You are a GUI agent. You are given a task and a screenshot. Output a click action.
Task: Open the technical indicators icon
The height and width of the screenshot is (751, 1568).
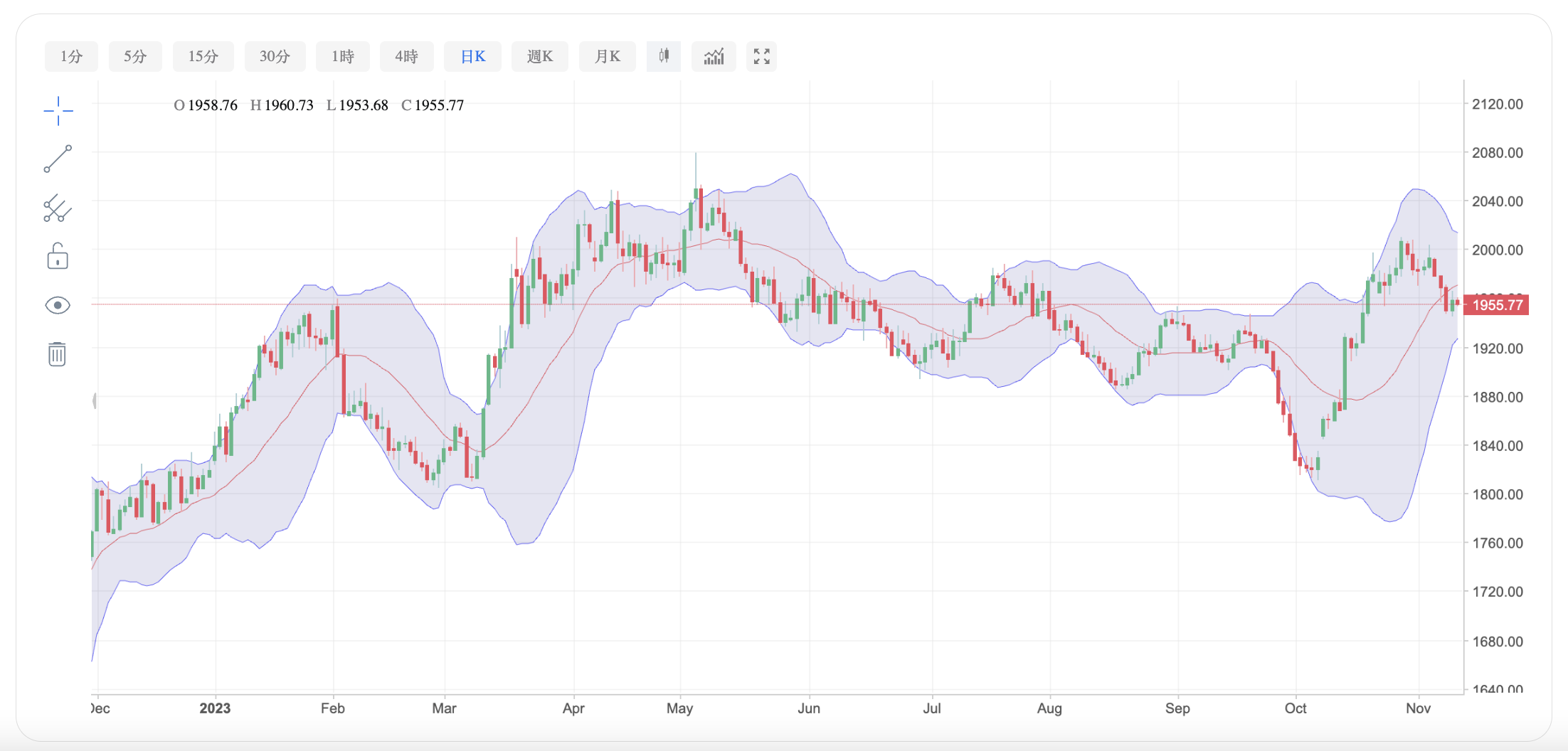coord(714,56)
